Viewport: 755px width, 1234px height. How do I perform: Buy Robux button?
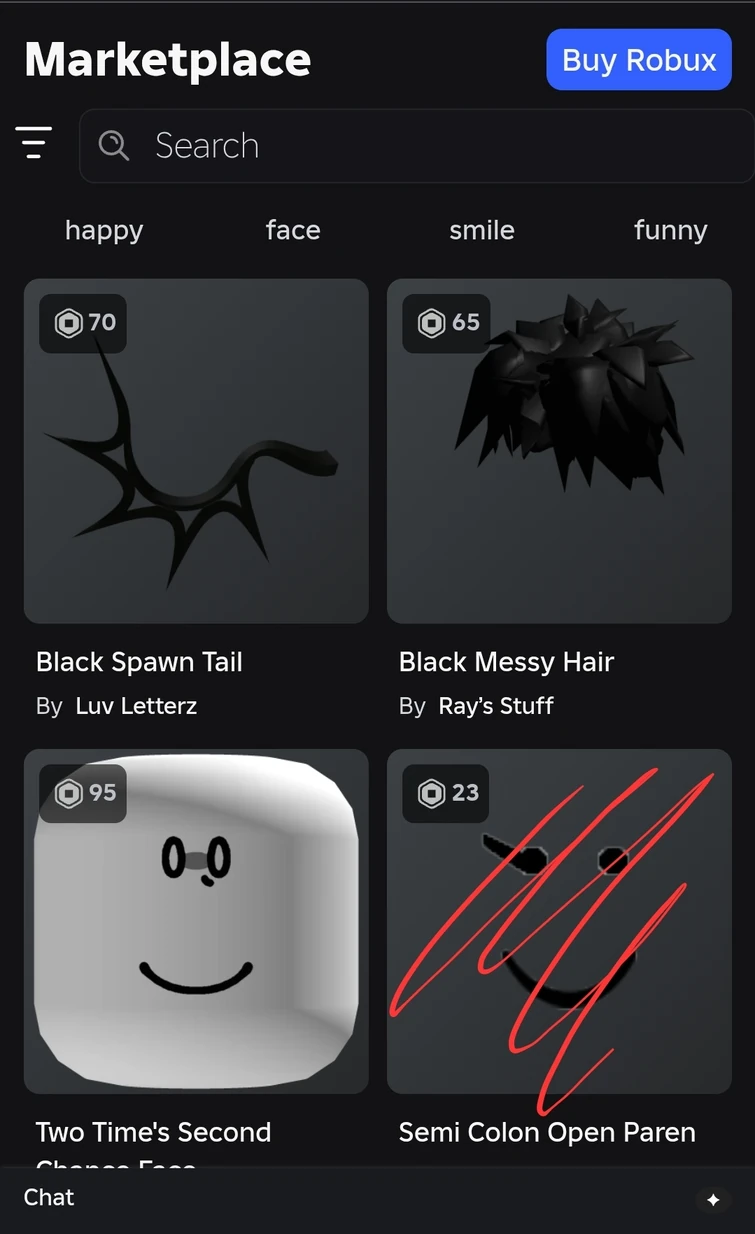click(x=639, y=60)
